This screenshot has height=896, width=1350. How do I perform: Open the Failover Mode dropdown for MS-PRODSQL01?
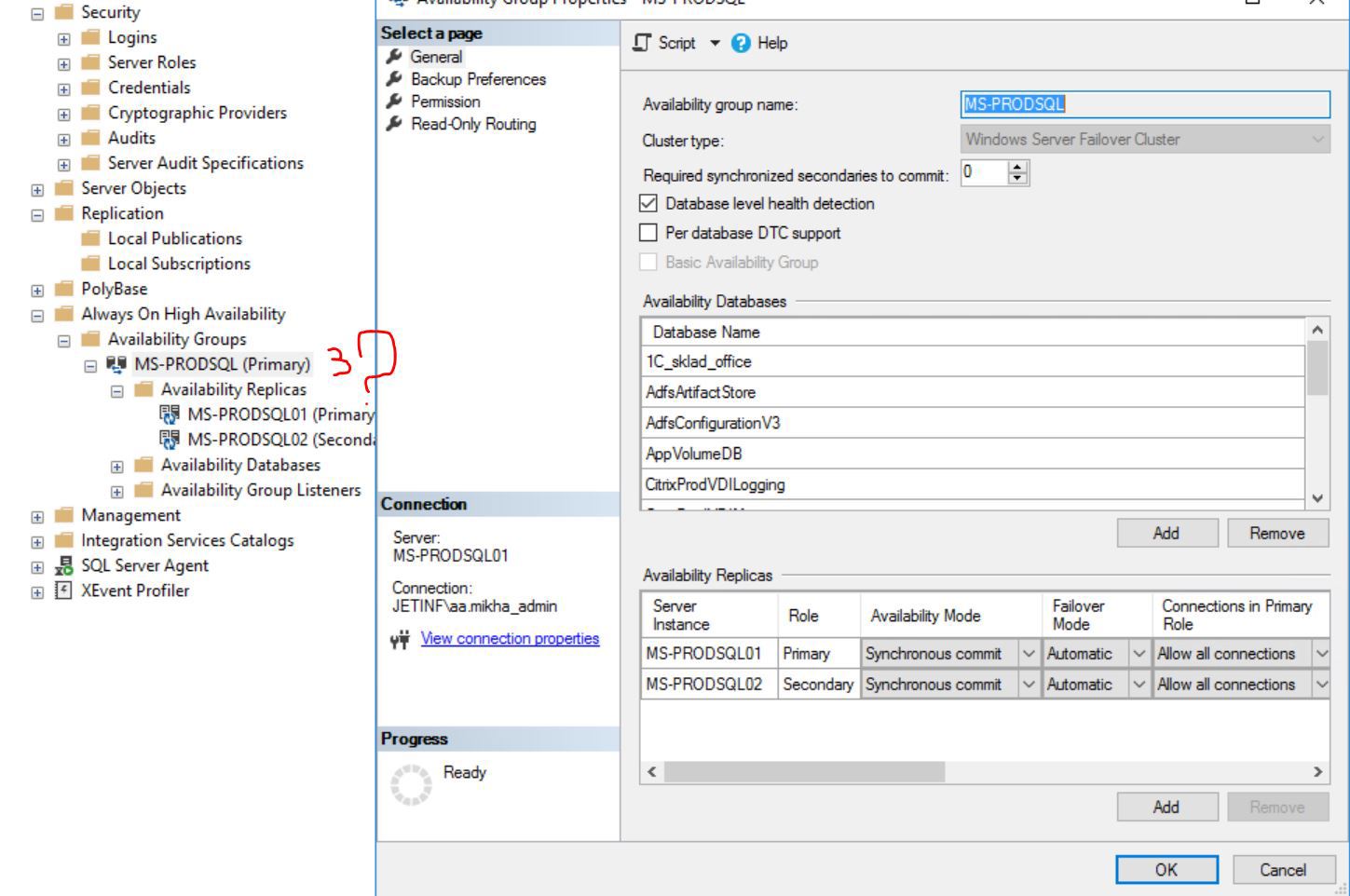click(1139, 654)
